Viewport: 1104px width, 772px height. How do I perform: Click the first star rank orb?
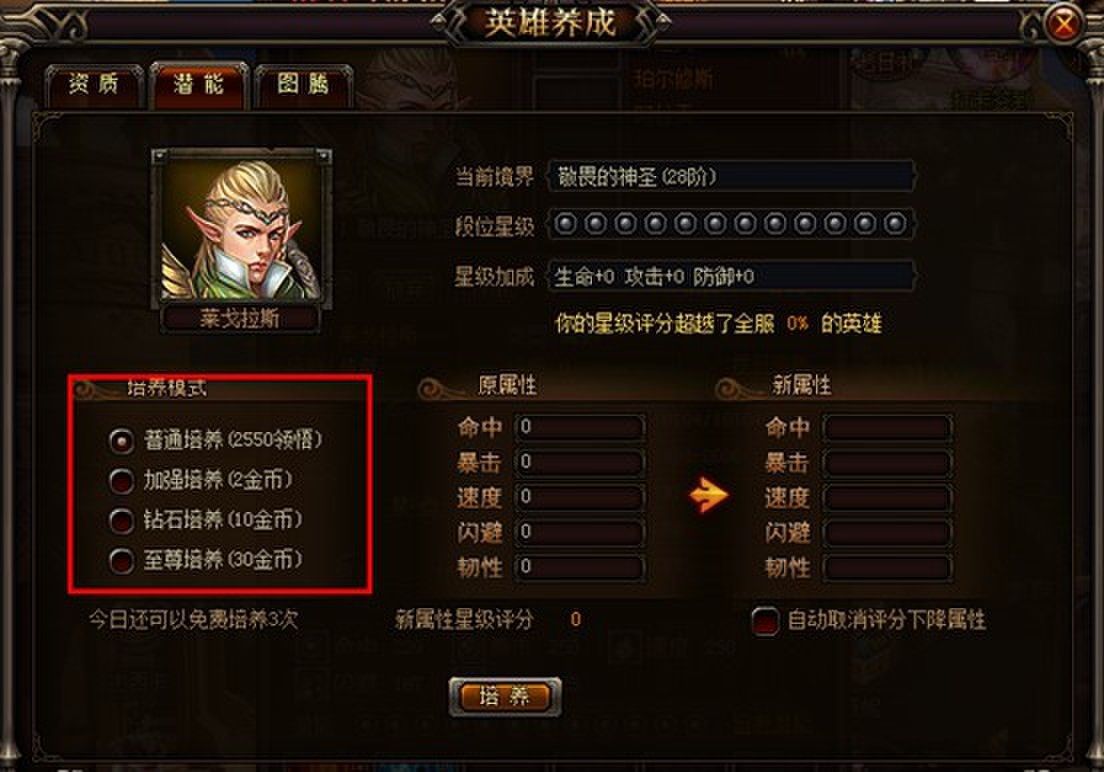pyautogui.click(x=565, y=225)
